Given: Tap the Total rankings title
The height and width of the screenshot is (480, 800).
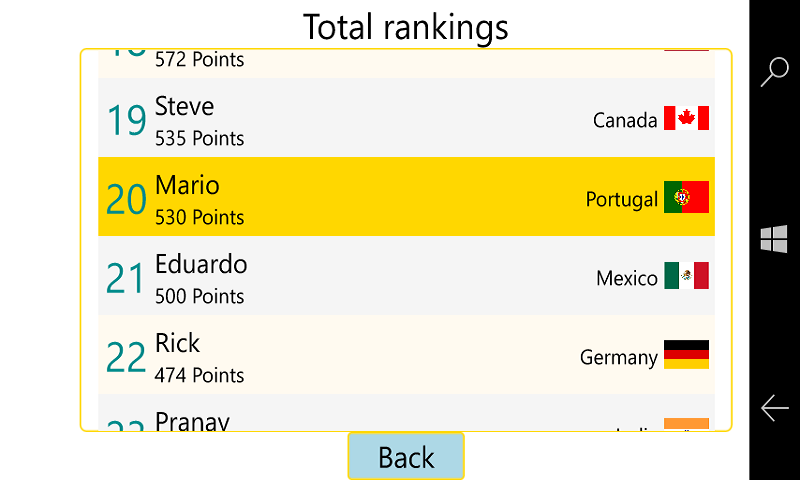Looking at the screenshot, I should click(406, 27).
